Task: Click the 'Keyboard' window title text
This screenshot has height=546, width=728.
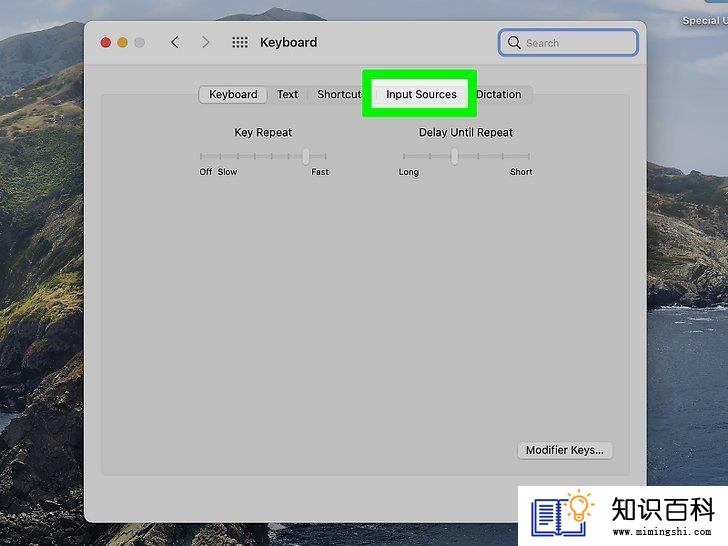Action: pyautogui.click(x=289, y=42)
